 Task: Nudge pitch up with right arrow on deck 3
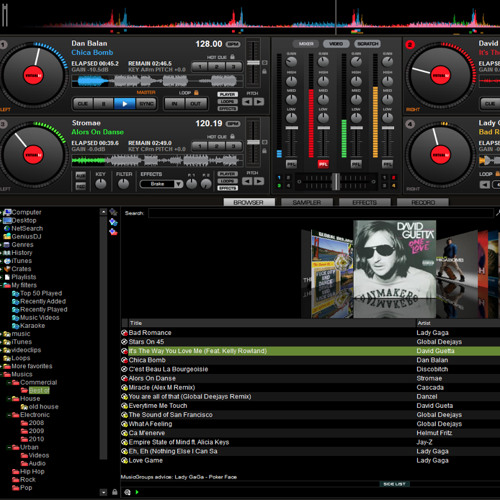(x=259, y=181)
